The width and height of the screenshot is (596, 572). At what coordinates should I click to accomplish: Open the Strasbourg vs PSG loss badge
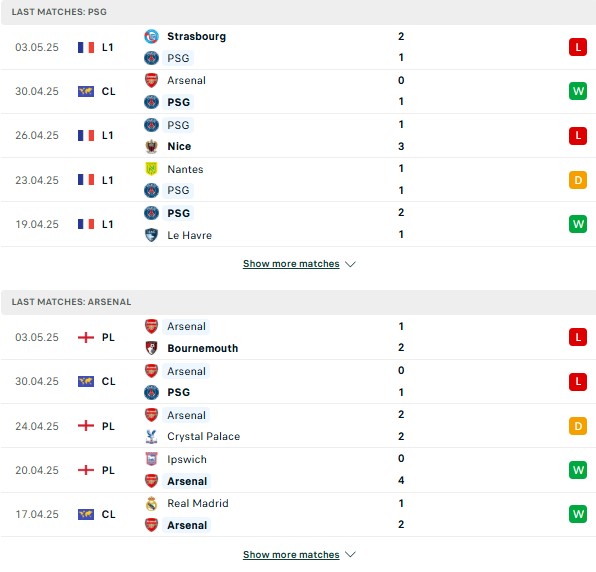click(x=578, y=48)
